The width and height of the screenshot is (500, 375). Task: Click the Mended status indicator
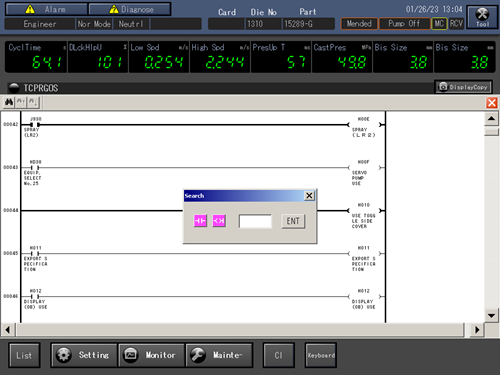tap(359, 23)
